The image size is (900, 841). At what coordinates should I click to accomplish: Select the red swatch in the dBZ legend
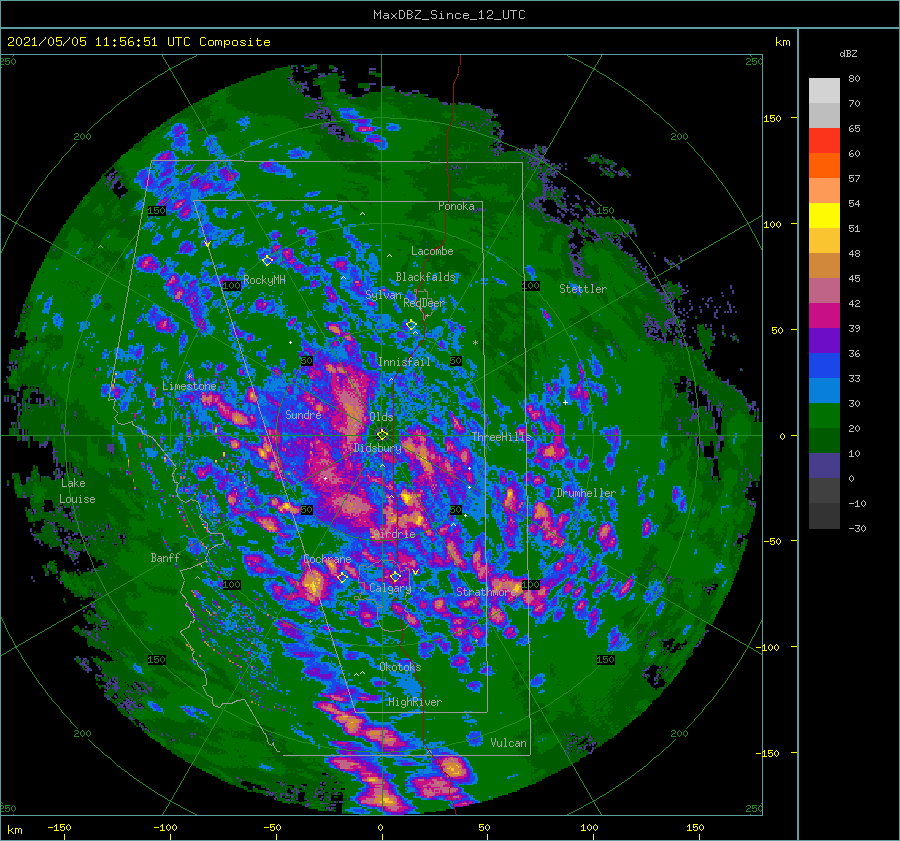tap(824, 141)
